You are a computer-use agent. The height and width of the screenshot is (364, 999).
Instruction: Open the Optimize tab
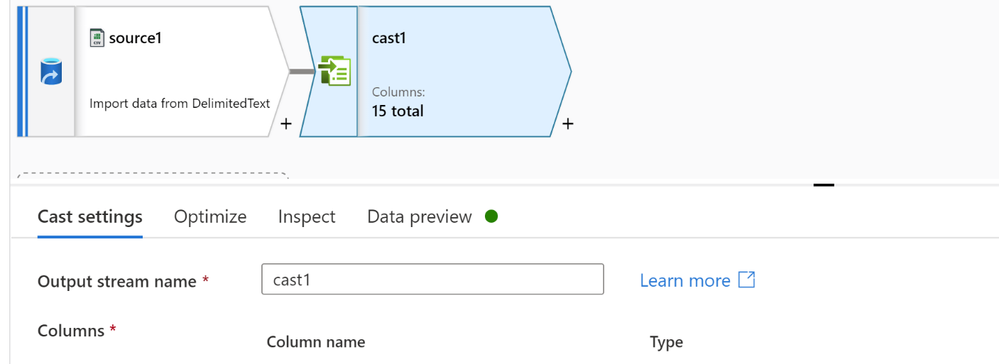[210, 217]
